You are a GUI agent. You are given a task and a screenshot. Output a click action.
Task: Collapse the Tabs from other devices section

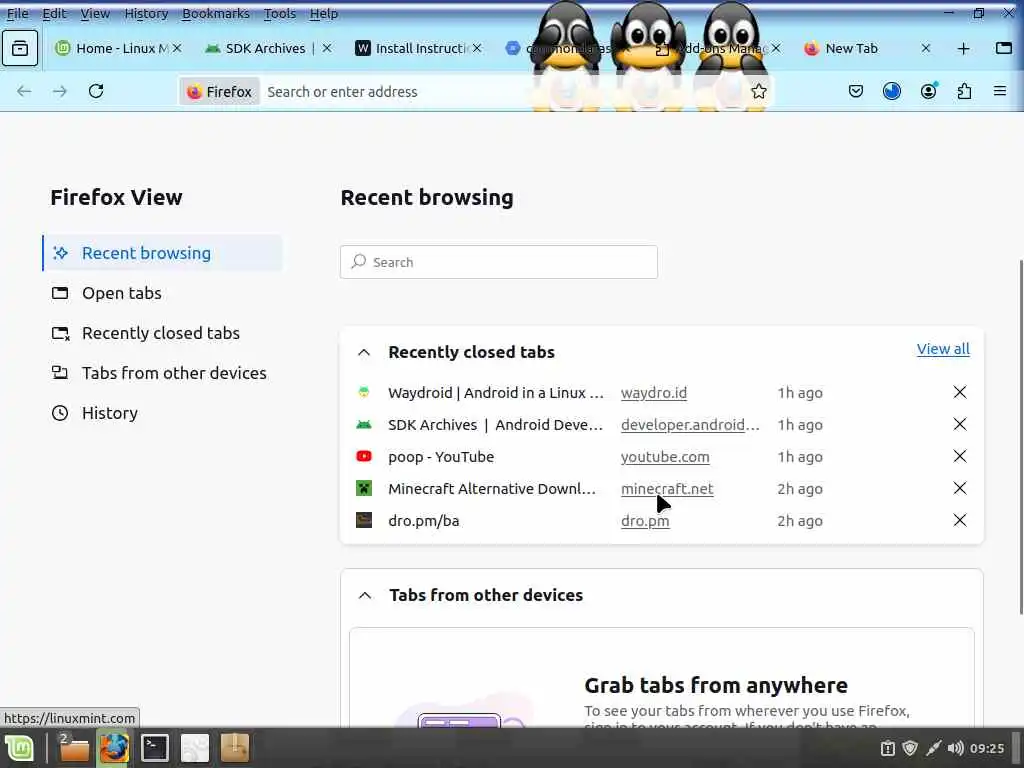coord(365,596)
